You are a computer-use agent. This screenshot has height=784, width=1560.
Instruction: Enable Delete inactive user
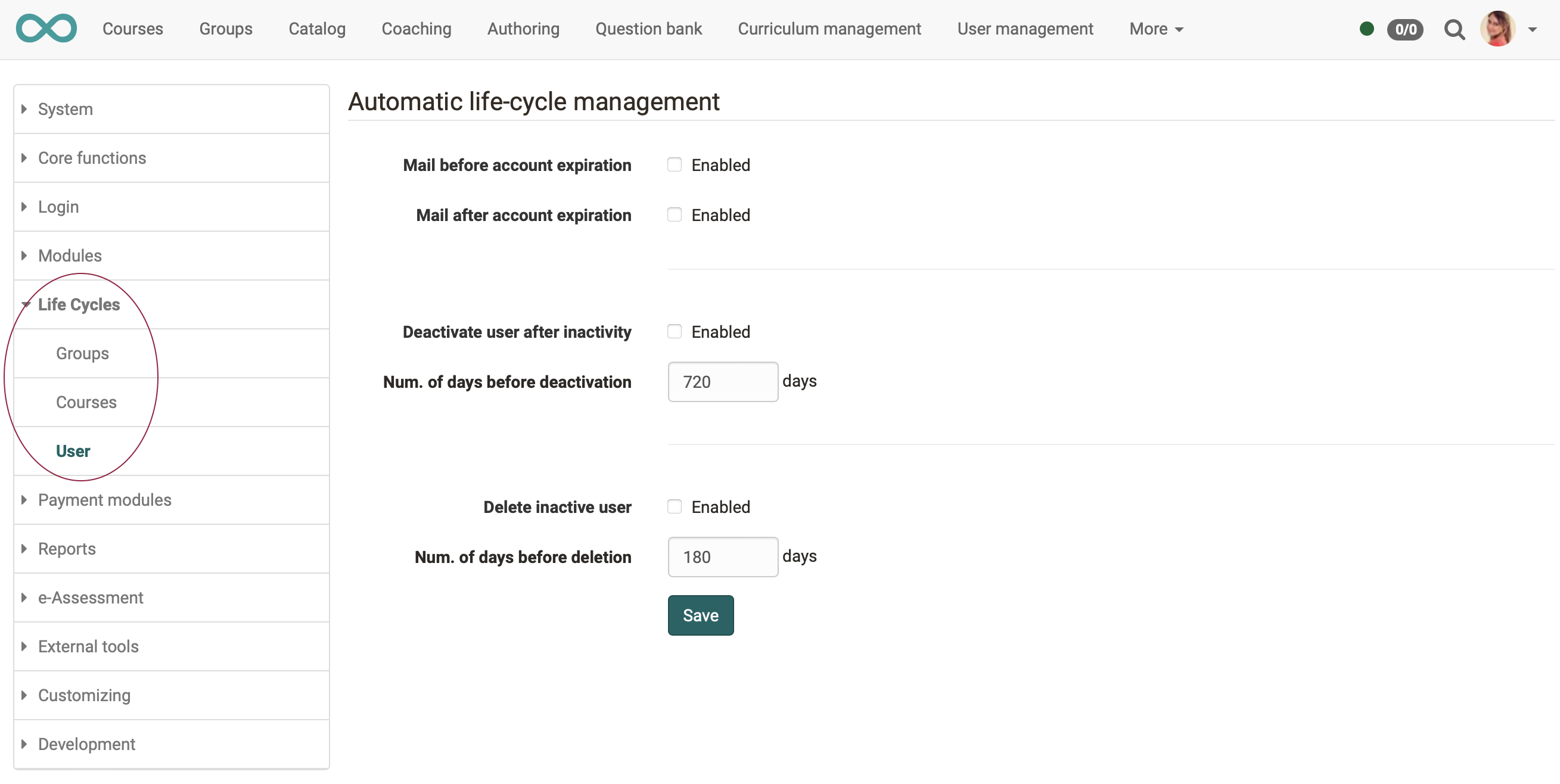click(x=674, y=506)
